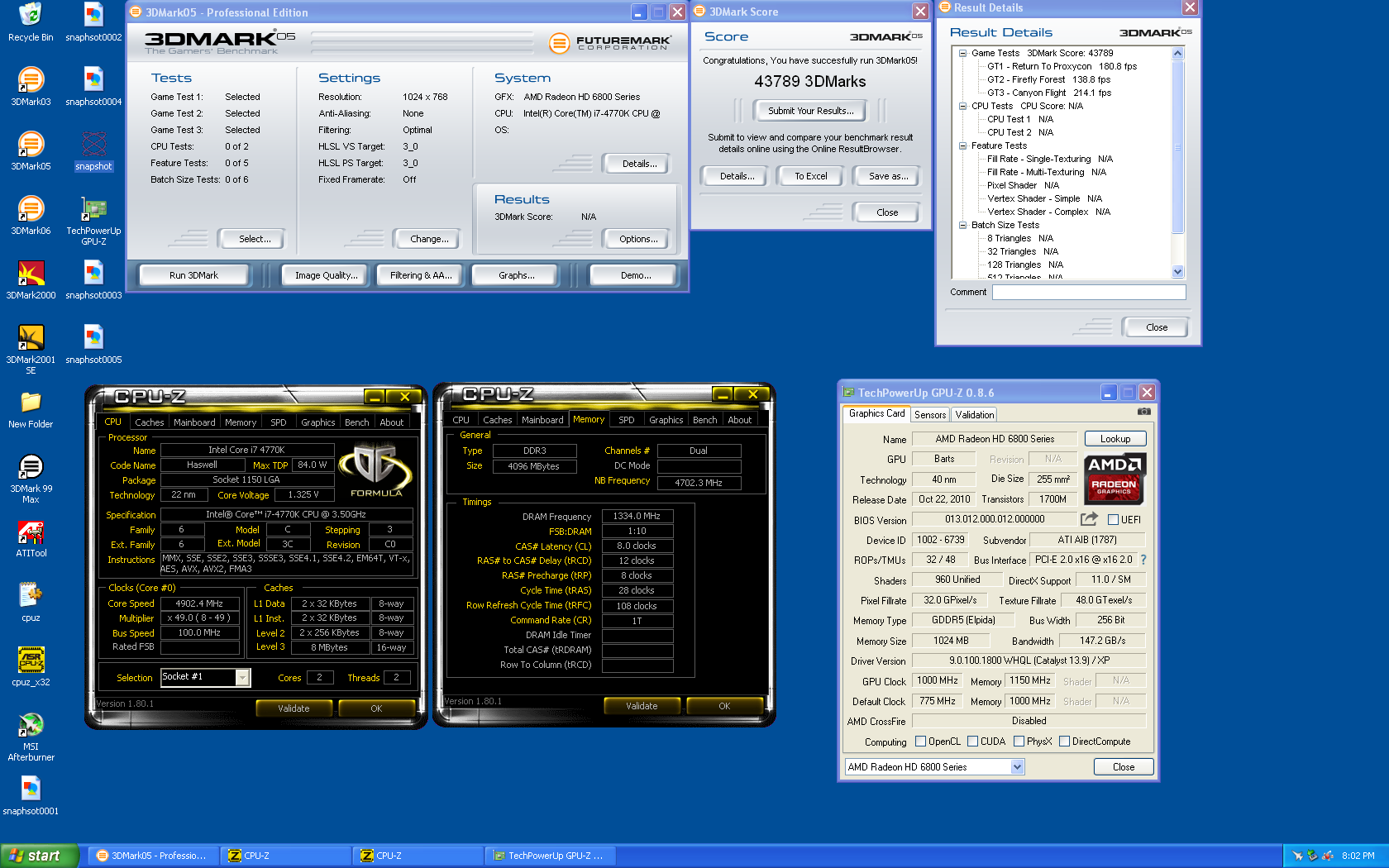Click the Result Details scroll down arrow
The height and width of the screenshot is (868, 1389).
tap(1178, 272)
